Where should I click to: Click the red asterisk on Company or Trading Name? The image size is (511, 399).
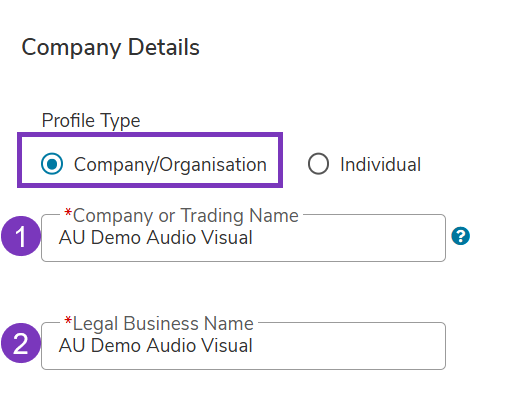click(68, 213)
